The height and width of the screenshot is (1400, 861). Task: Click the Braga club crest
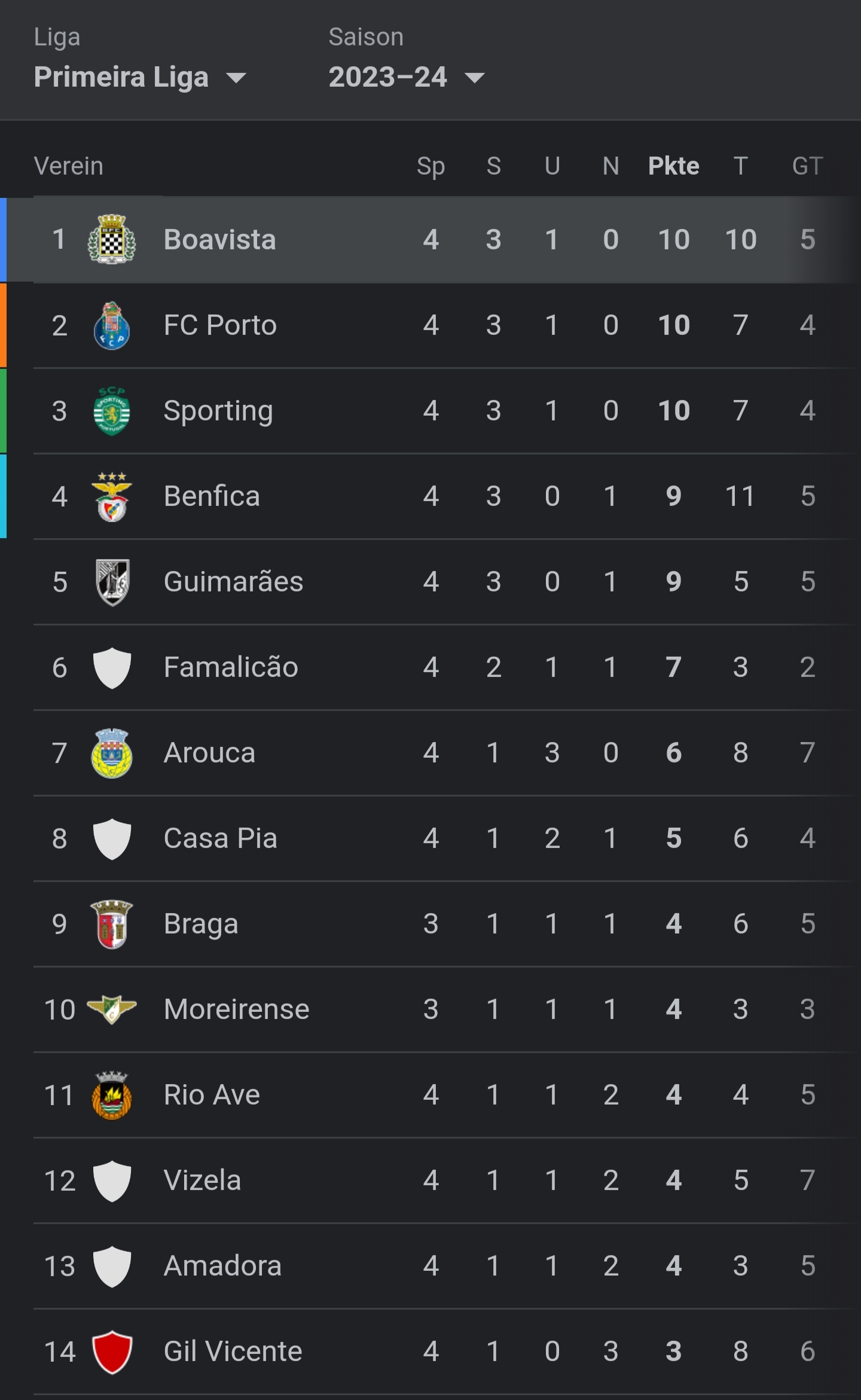pos(112,924)
